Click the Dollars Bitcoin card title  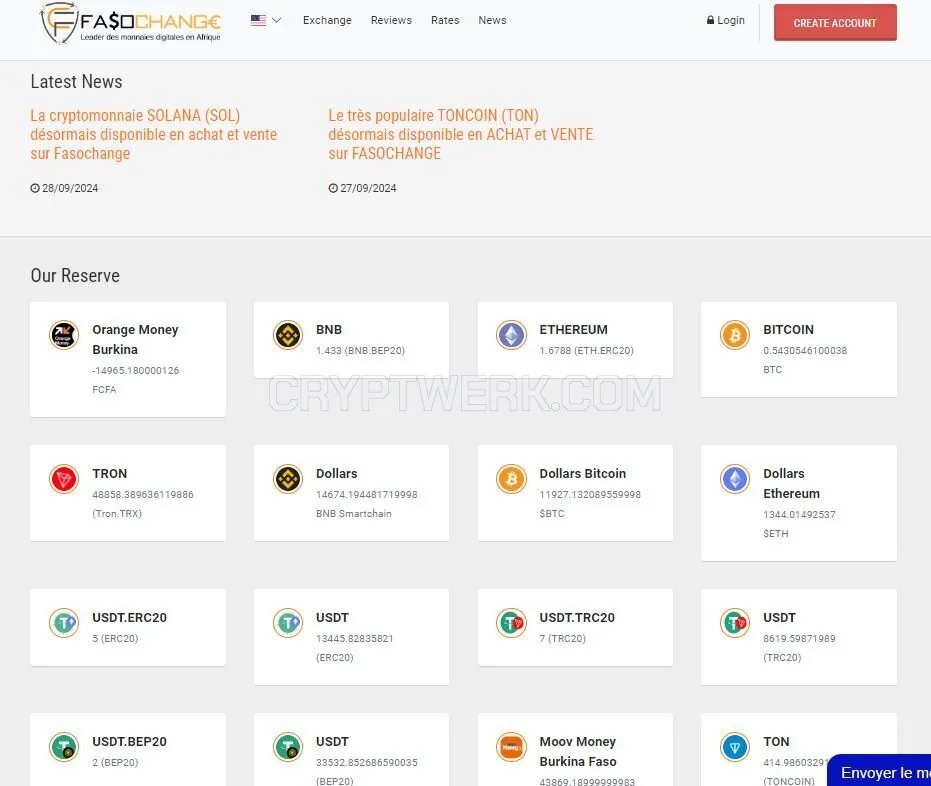tap(582, 473)
